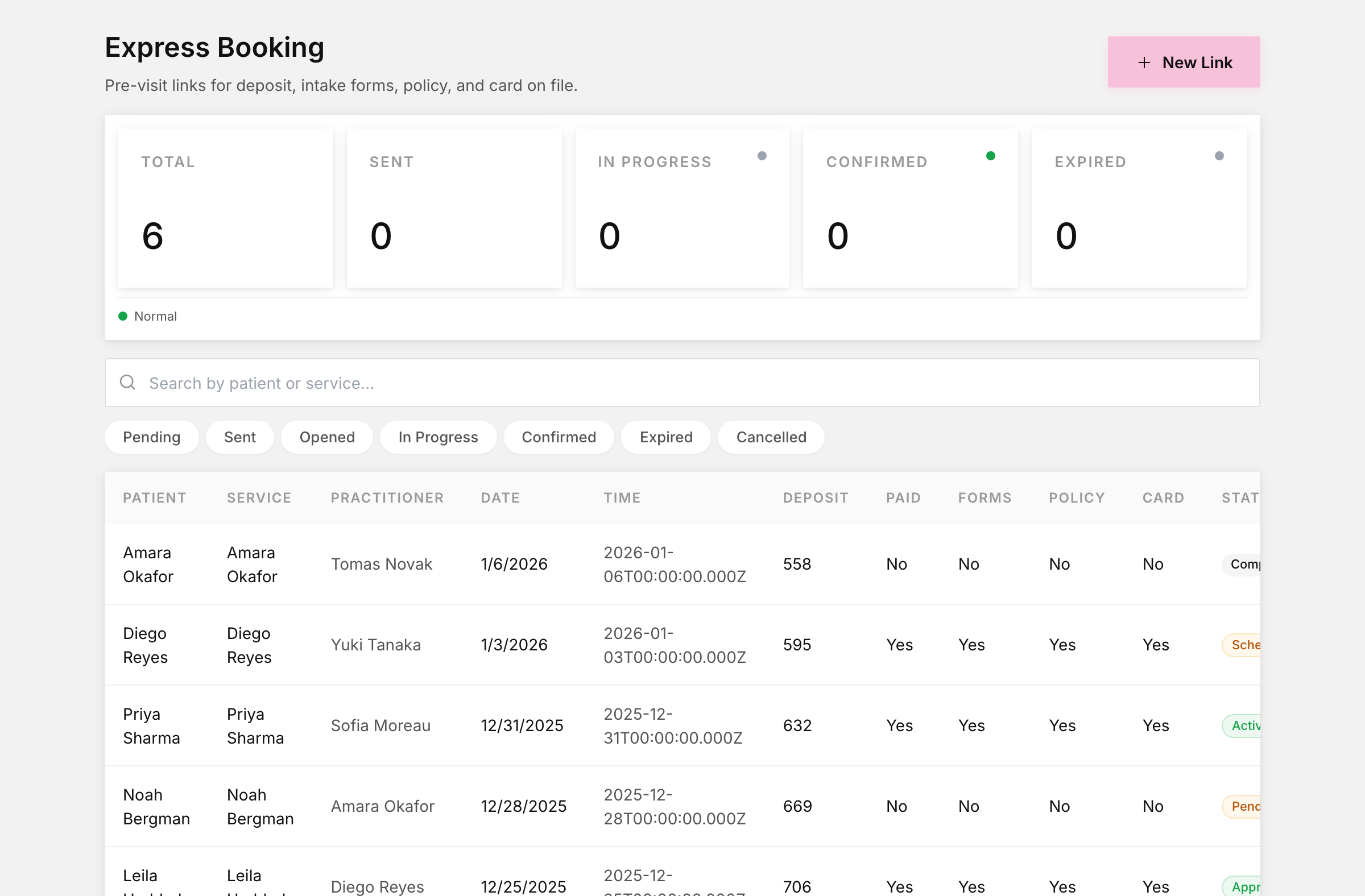The height and width of the screenshot is (896, 1365).
Task: Click time 2025-12-31T00:00:00.000Z
Action: click(673, 726)
